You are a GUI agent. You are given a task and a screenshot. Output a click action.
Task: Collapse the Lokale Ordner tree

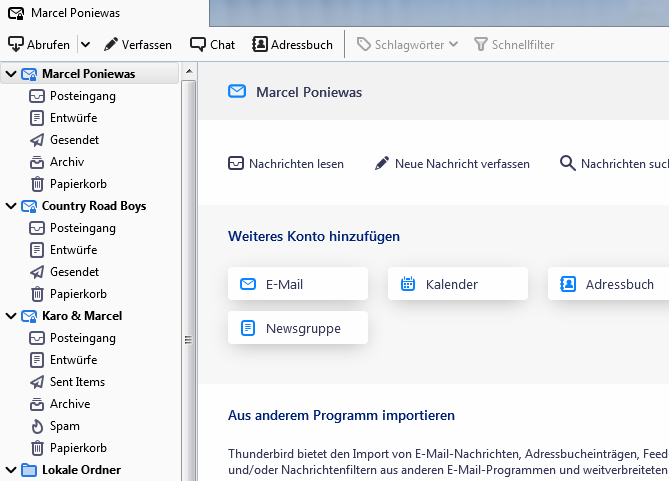pyautogui.click(x=11, y=470)
